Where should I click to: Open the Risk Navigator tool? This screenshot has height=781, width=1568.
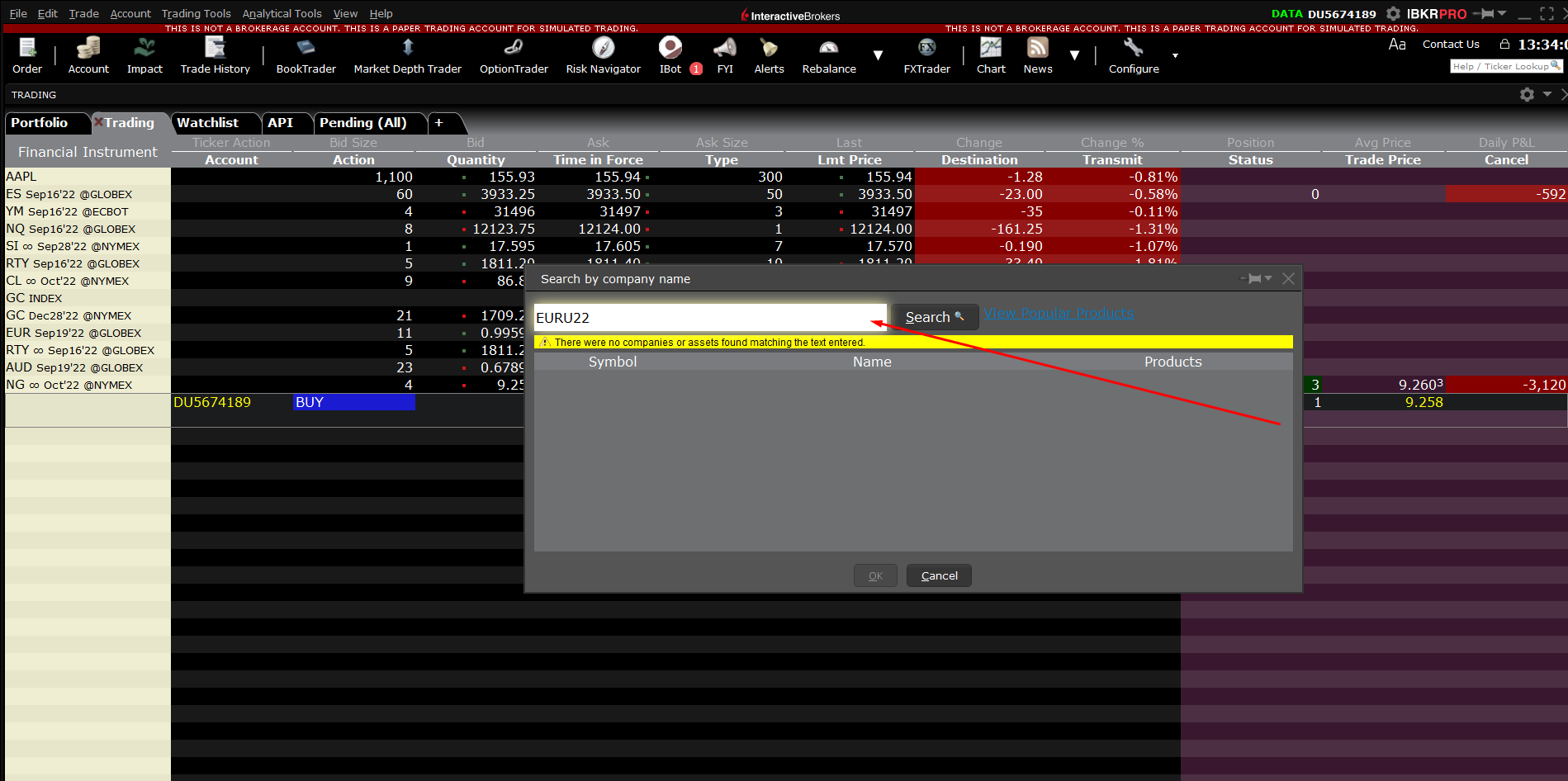pos(603,55)
